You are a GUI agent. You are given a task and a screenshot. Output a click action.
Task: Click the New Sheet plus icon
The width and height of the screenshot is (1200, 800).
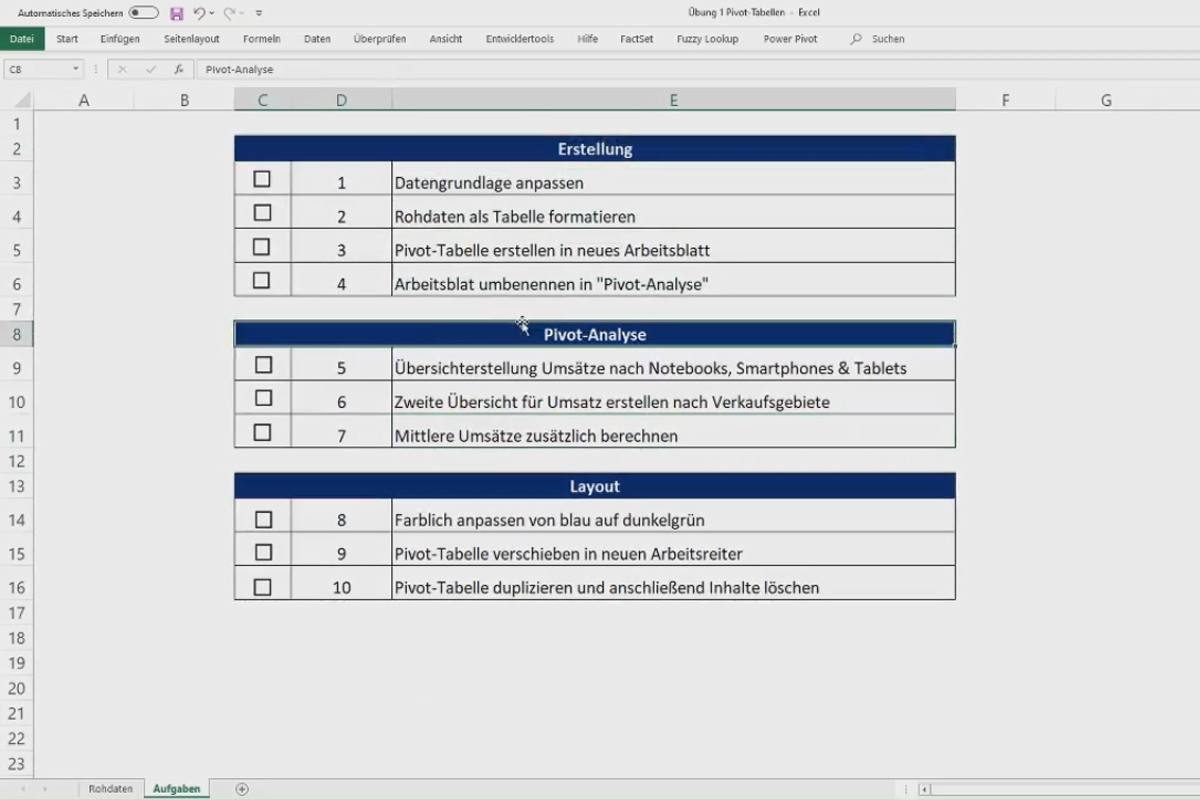242,789
